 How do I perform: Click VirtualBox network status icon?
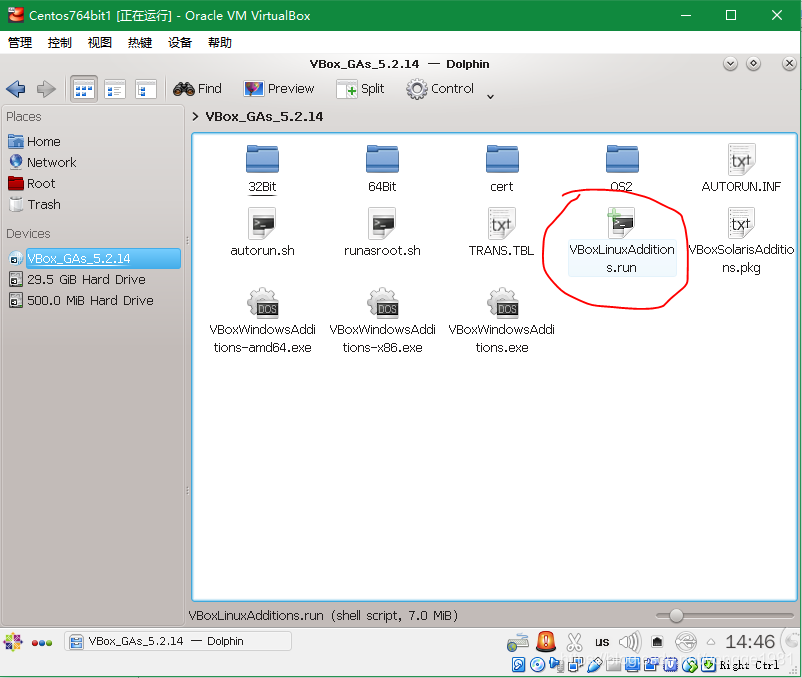tap(575, 665)
